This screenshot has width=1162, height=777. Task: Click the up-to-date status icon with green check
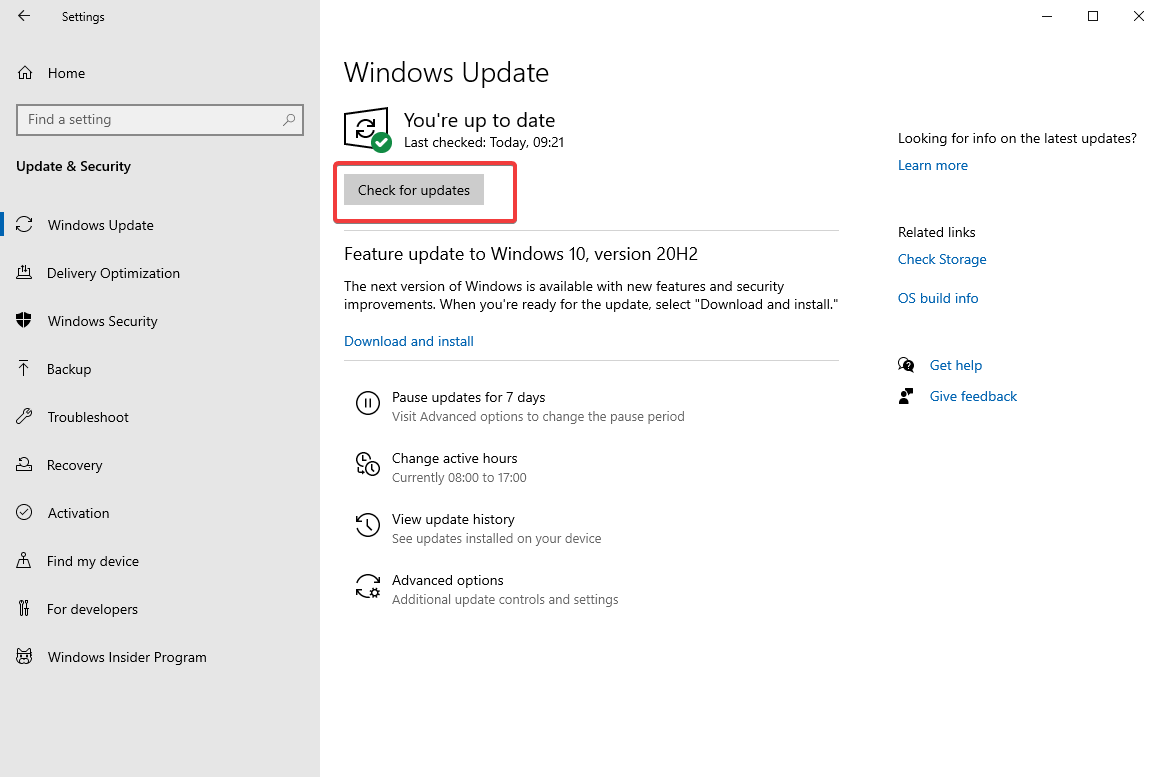coord(368,130)
